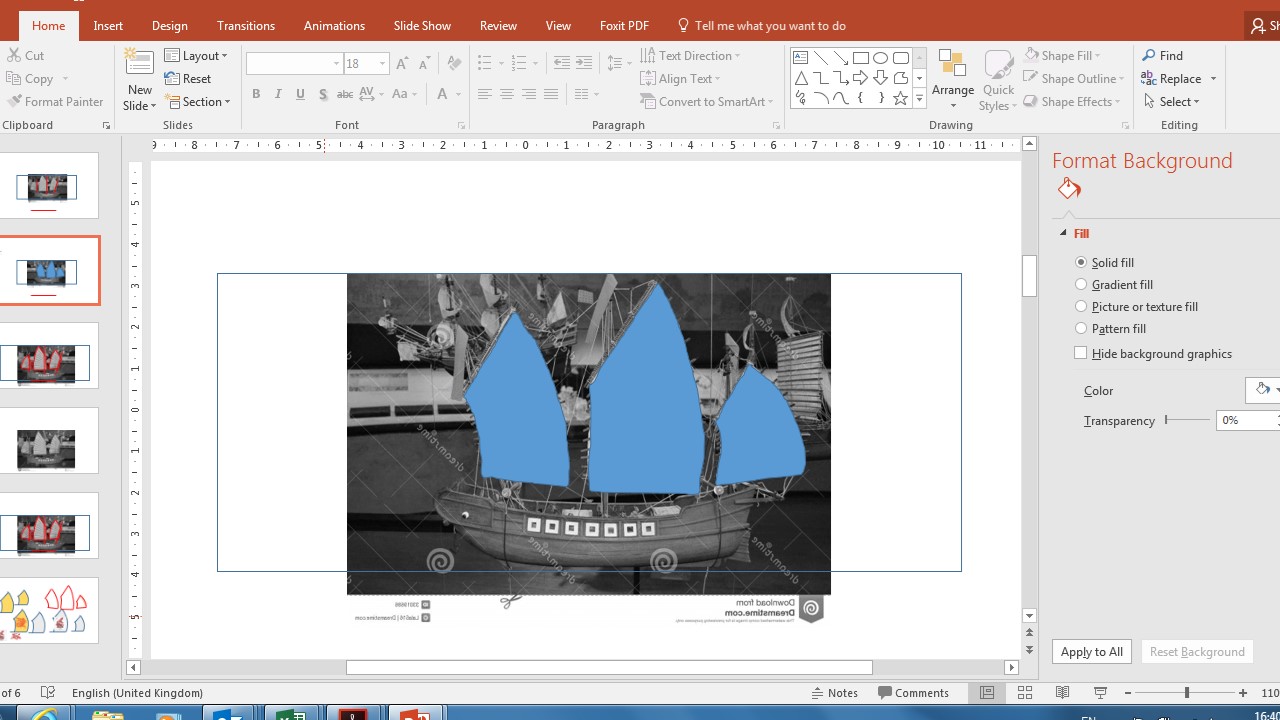The image size is (1280, 720).
Task: Click the Bold formatting button
Action: (x=256, y=94)
